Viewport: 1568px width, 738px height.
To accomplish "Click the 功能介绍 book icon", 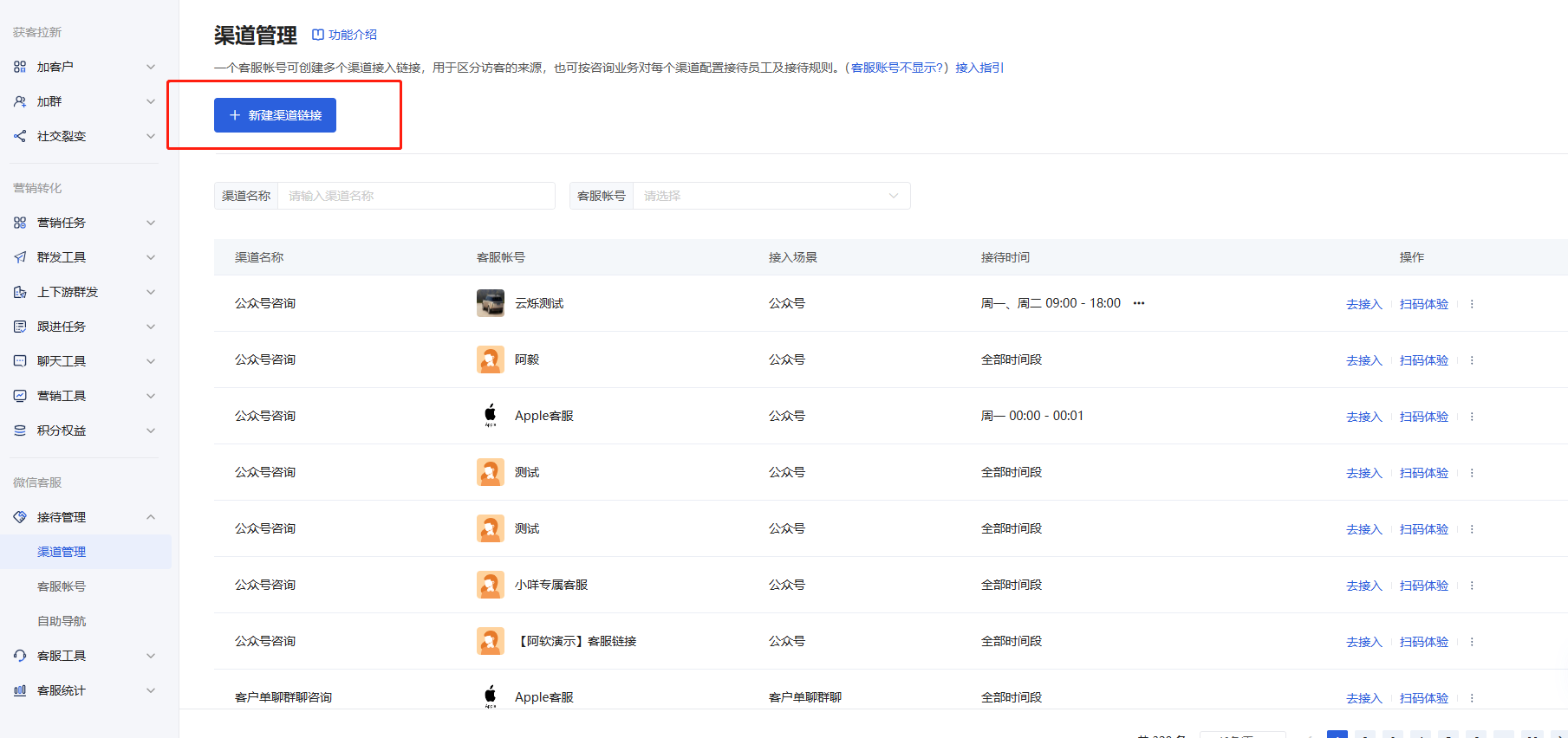I will pos(318,35).
